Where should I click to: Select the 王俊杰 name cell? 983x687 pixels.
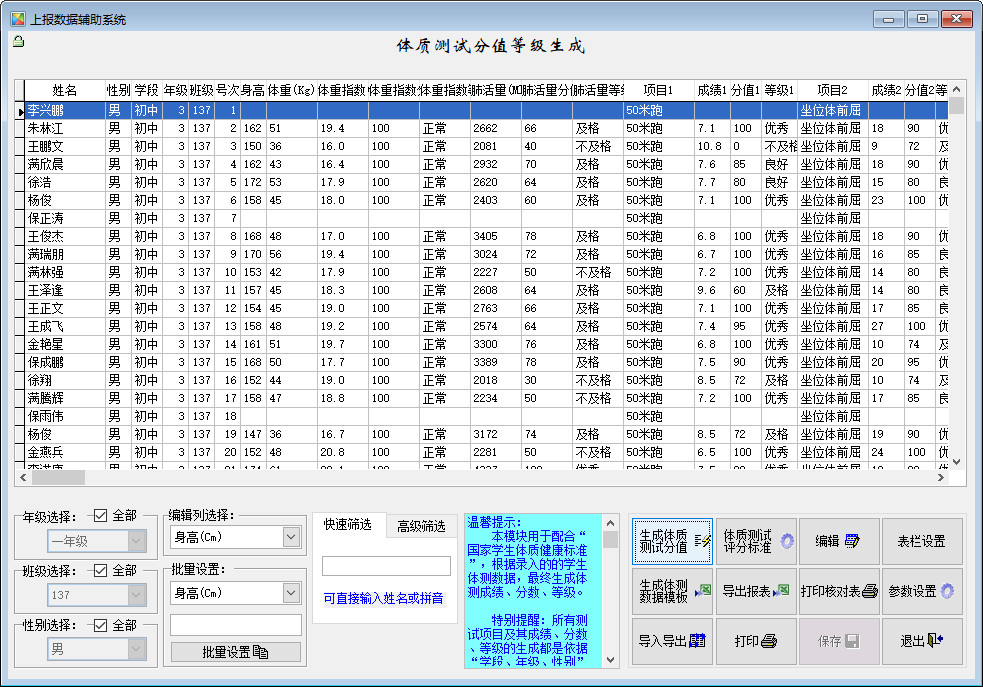click(65, 236)
